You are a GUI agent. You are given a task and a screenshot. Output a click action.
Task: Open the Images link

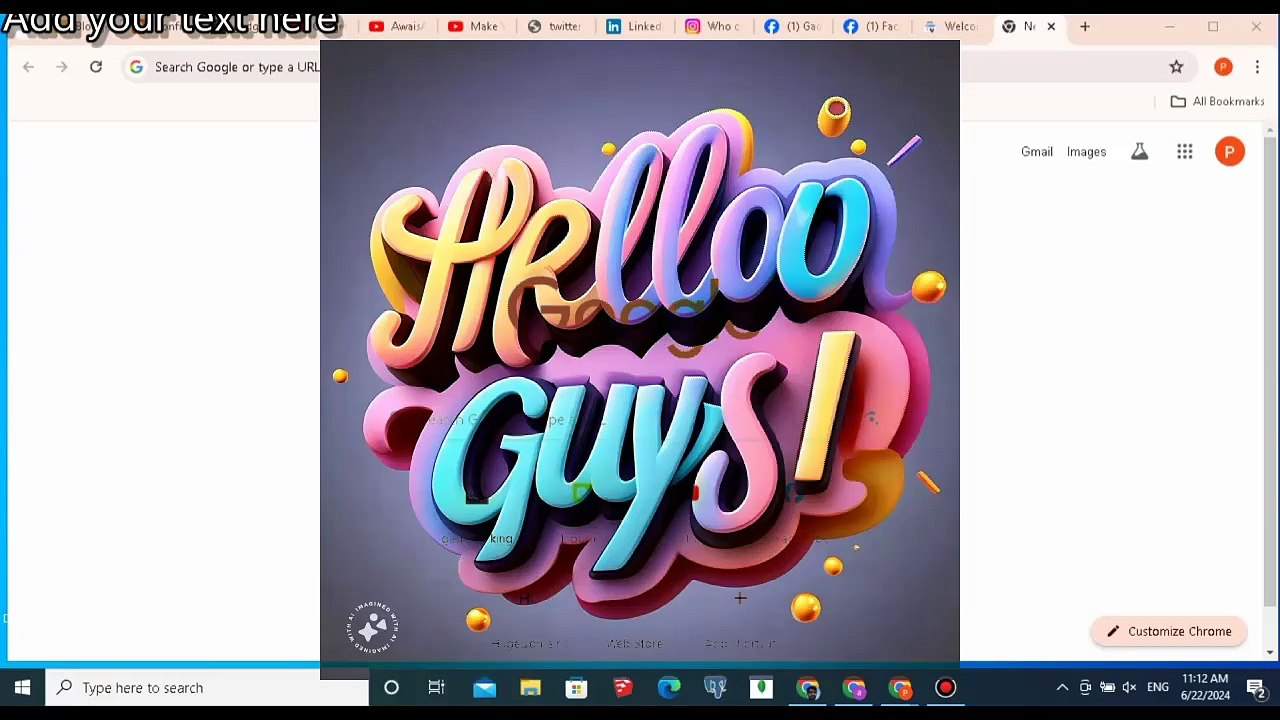click(x=1086, y=152)
